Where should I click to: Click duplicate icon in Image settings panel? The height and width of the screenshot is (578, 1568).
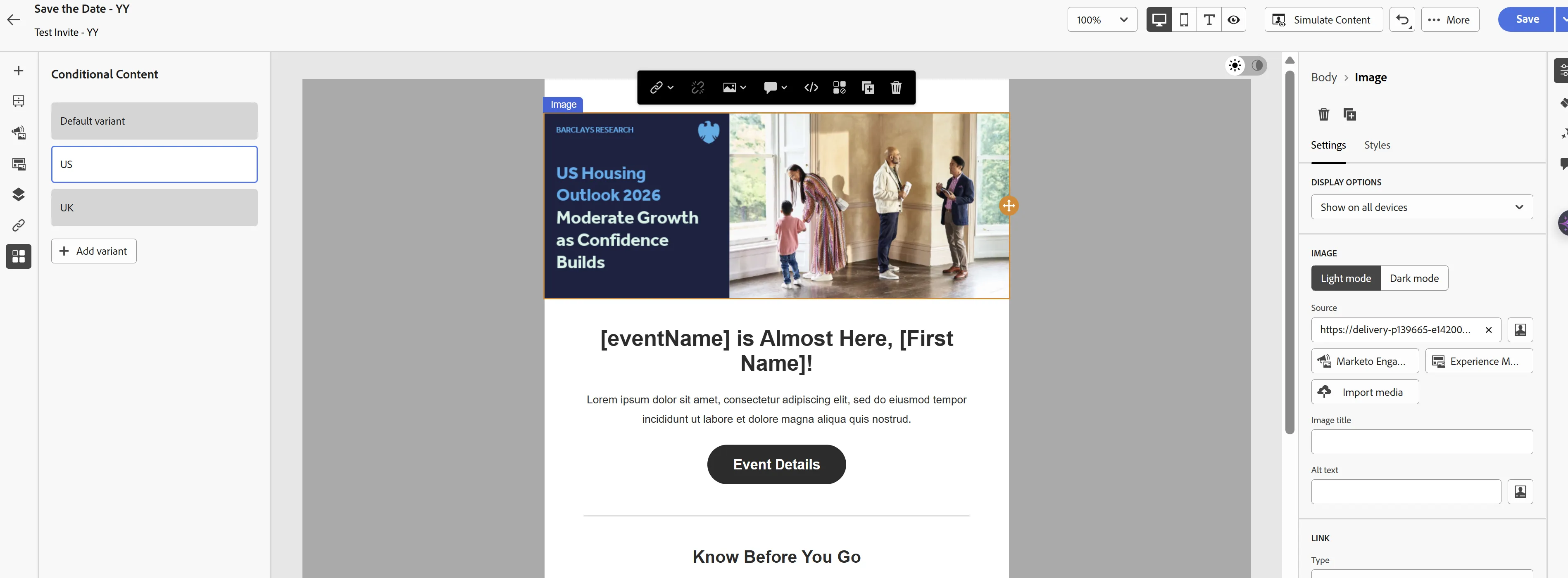1349,114
